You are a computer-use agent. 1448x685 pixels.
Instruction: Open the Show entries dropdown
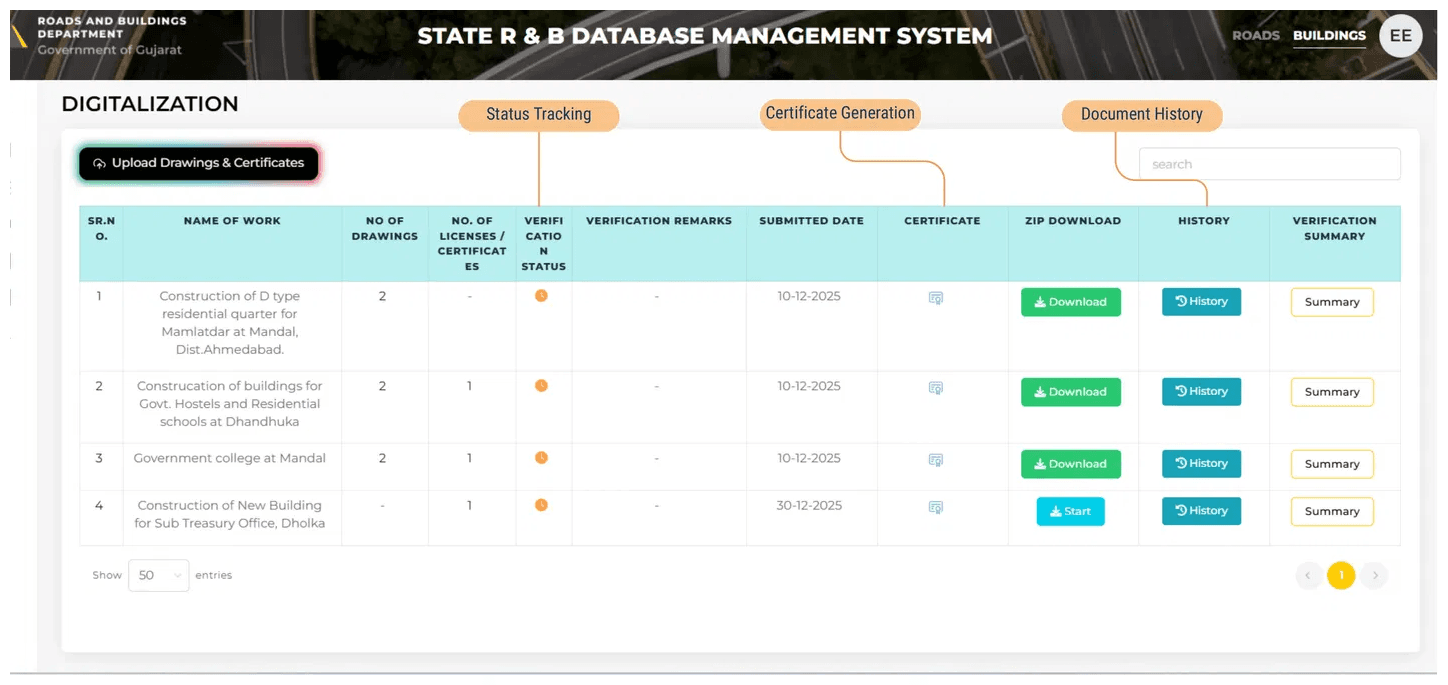[x=158, y=575]
